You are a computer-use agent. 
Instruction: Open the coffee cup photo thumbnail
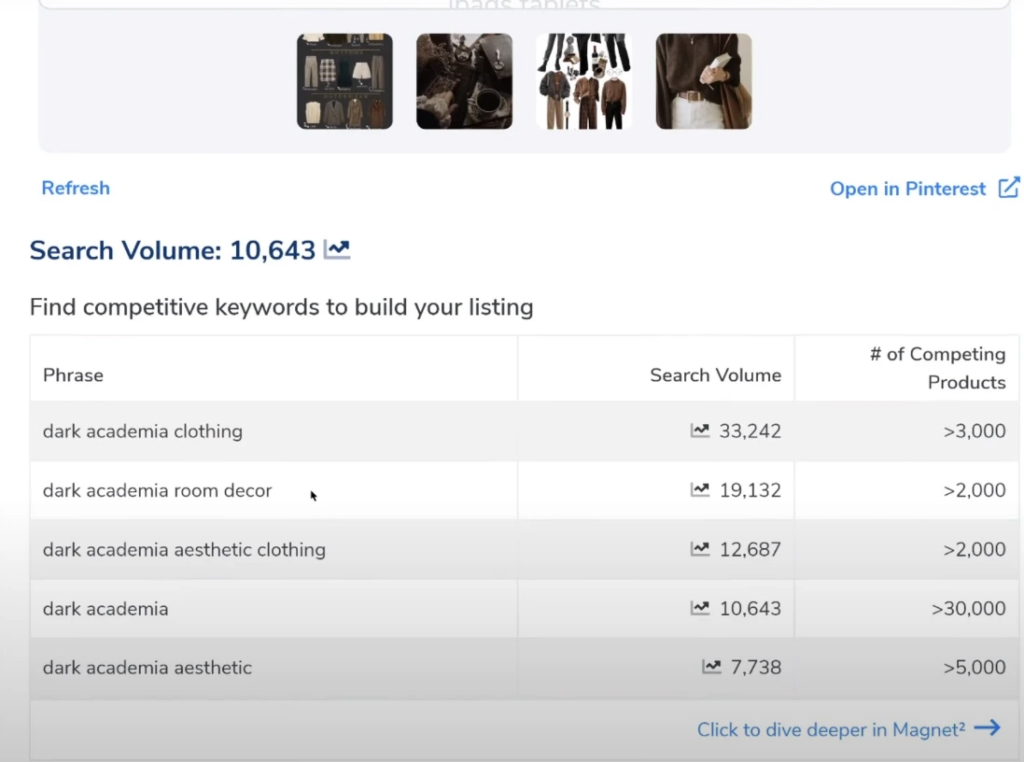pyautogui.click(x=464, y=81)
